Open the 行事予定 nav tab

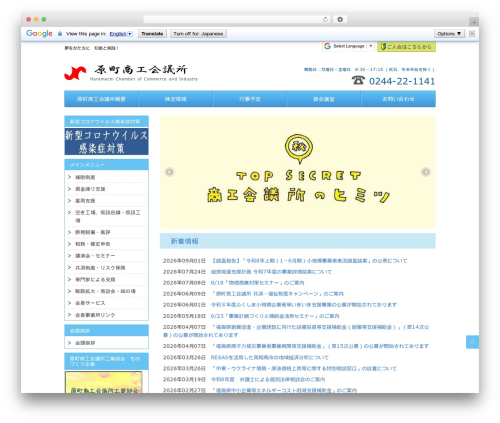250,99
